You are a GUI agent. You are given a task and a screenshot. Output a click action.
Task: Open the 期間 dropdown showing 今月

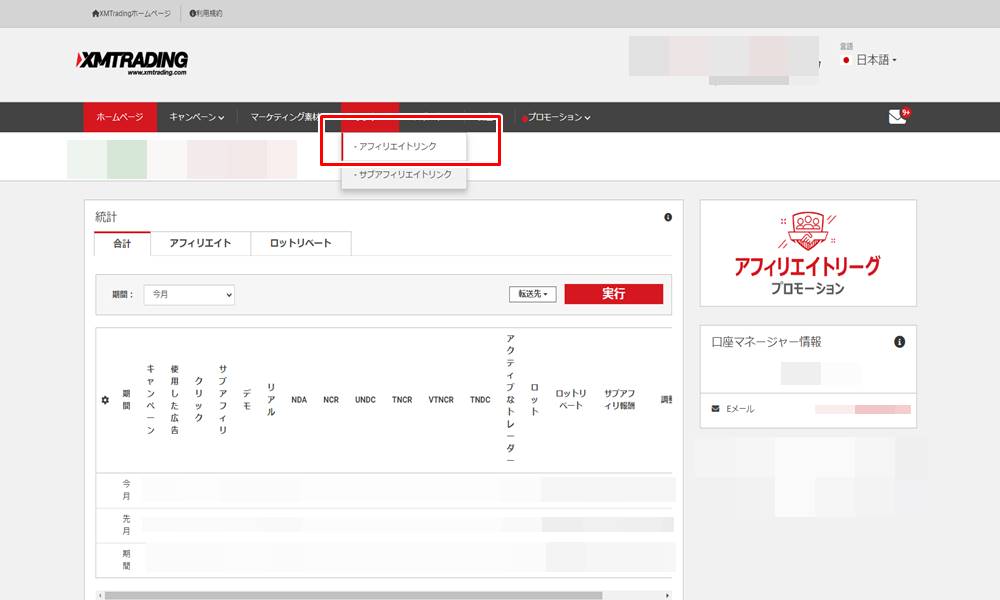point(190,294)
